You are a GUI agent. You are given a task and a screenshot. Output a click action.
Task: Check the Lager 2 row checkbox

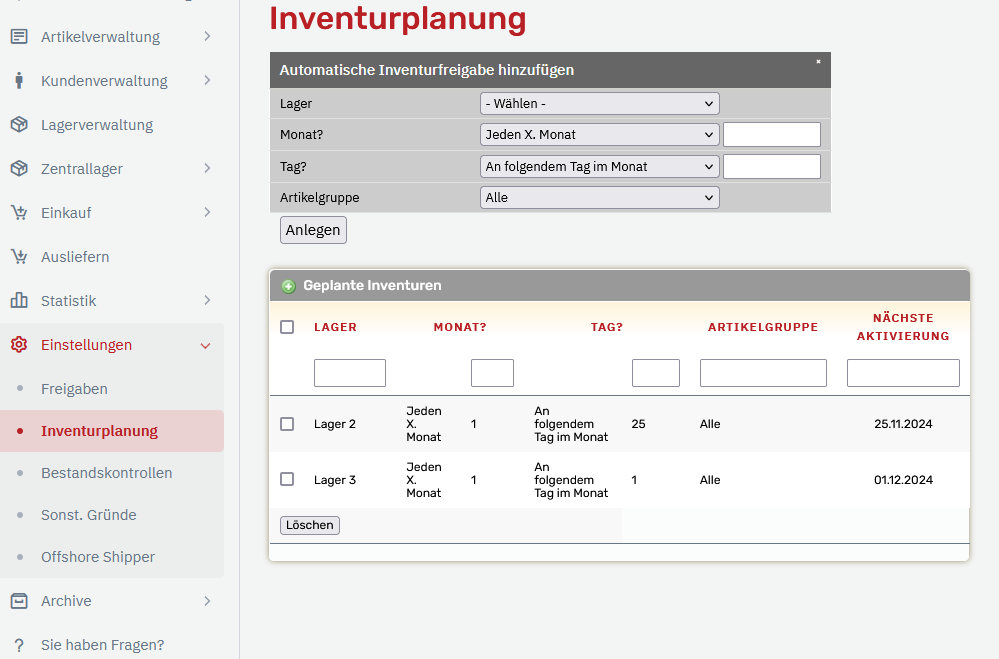pyautogui.click(x=287, y=424)
